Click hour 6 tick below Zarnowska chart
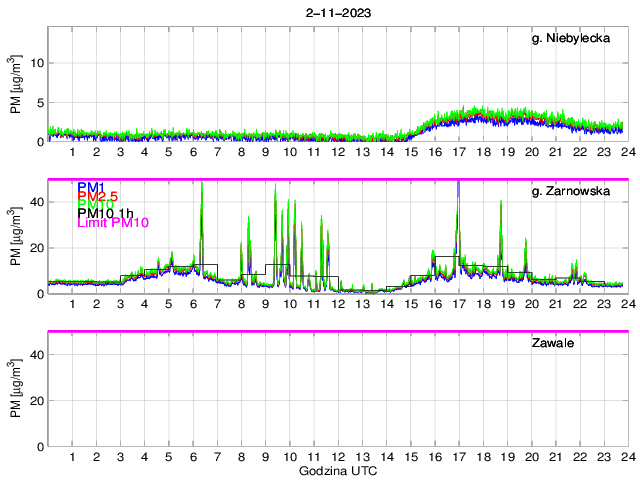Viewport: 640px width, 480px height. point(193,304)
